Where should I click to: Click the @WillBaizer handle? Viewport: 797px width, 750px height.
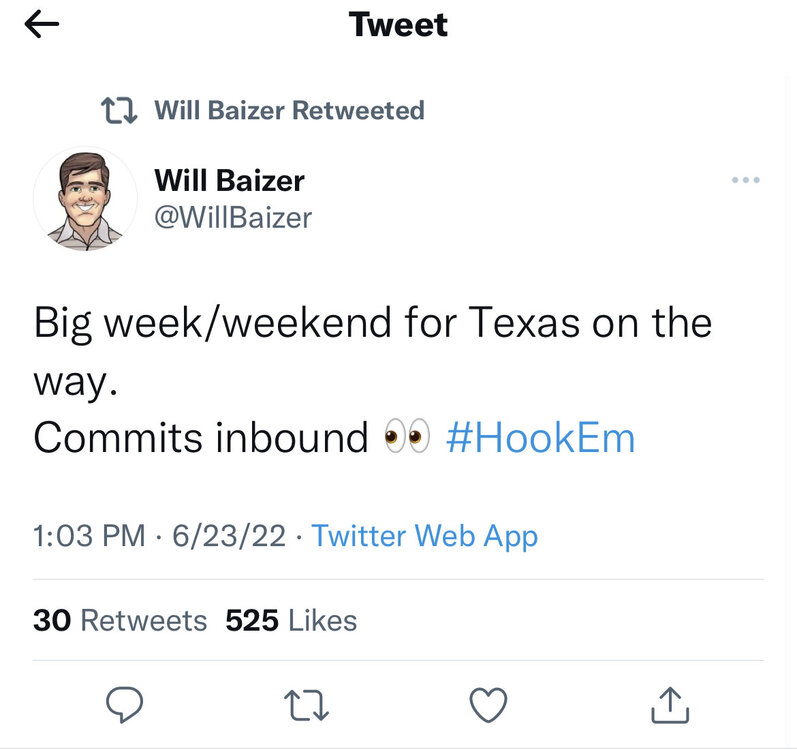233,217
